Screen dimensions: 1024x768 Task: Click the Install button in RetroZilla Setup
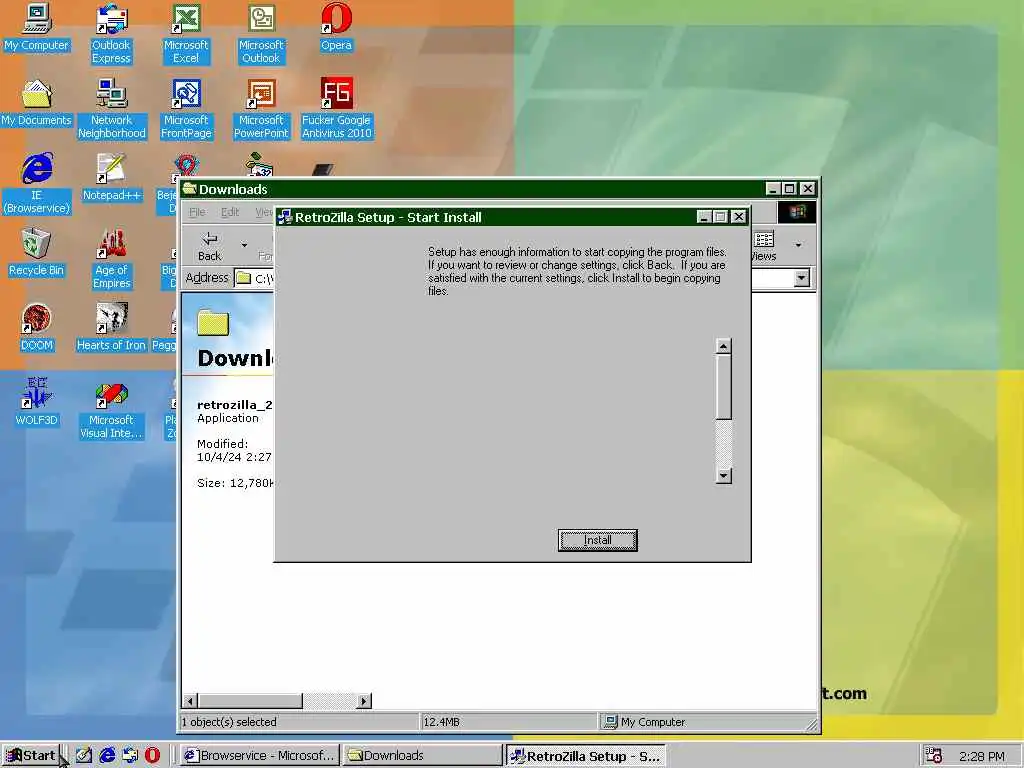click(x=598, y=540)
